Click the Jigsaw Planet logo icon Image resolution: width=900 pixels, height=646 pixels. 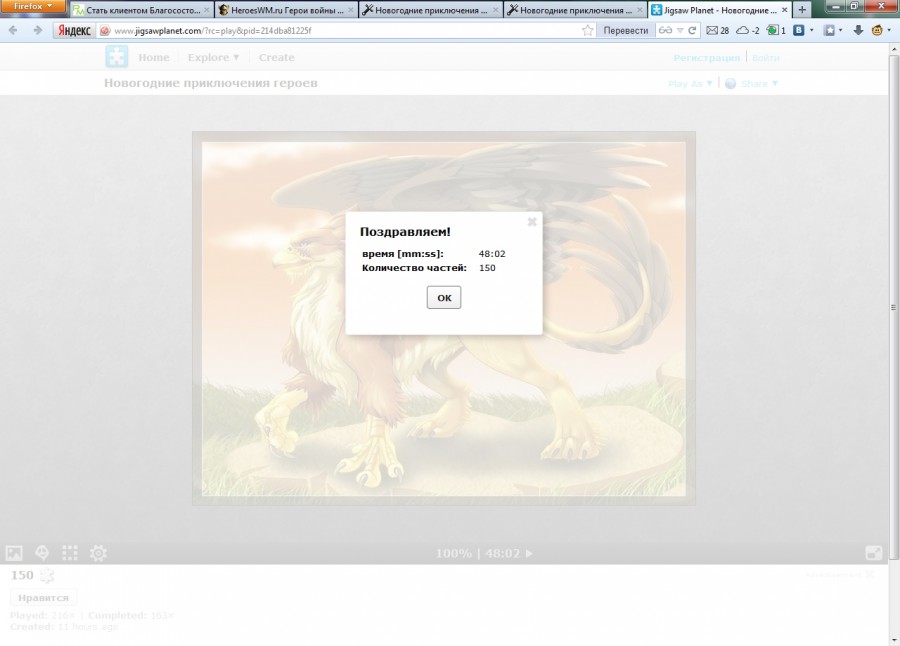point(117,57)
